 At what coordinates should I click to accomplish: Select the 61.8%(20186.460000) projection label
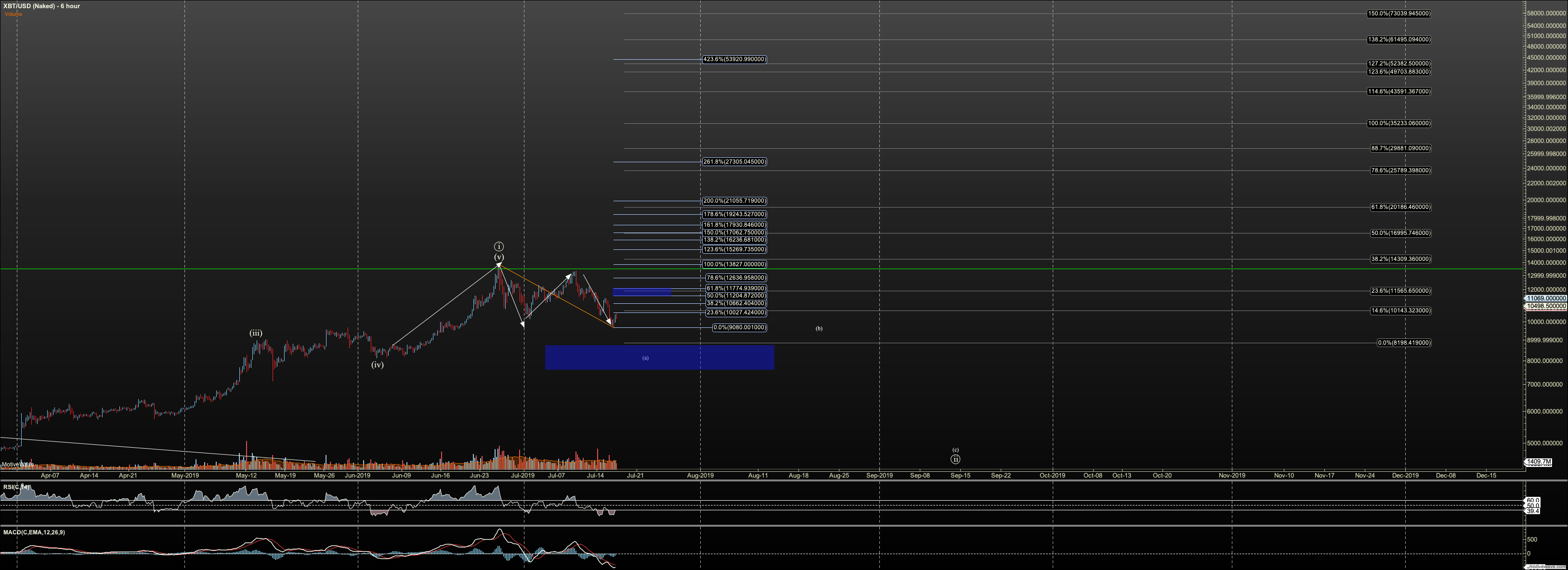click(1400, 207)
